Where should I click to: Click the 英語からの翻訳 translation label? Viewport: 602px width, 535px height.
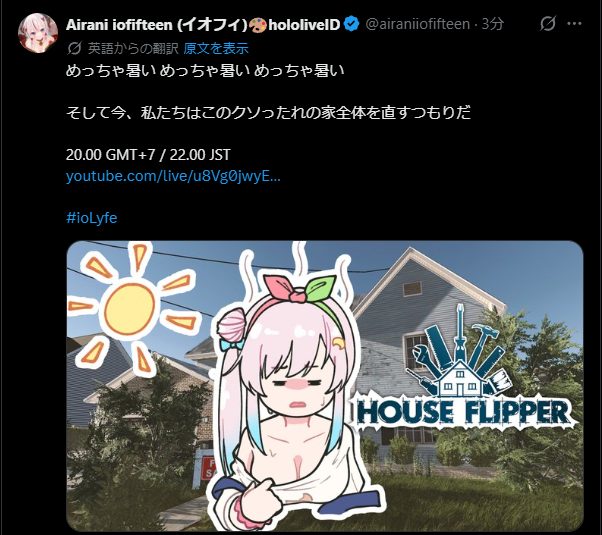(133, 48)
